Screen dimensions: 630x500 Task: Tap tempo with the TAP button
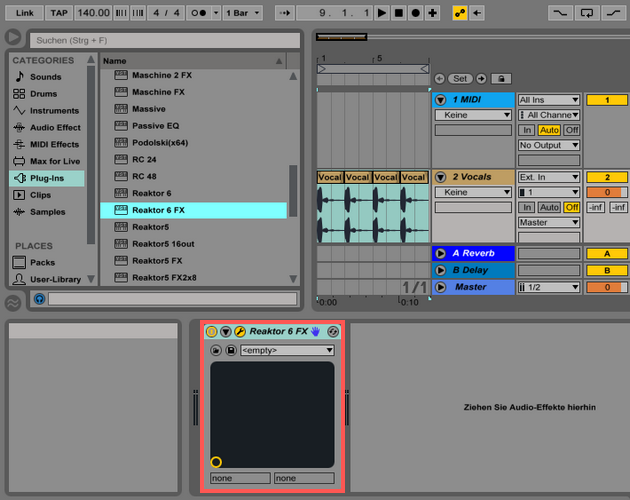[x=59, y=13]
